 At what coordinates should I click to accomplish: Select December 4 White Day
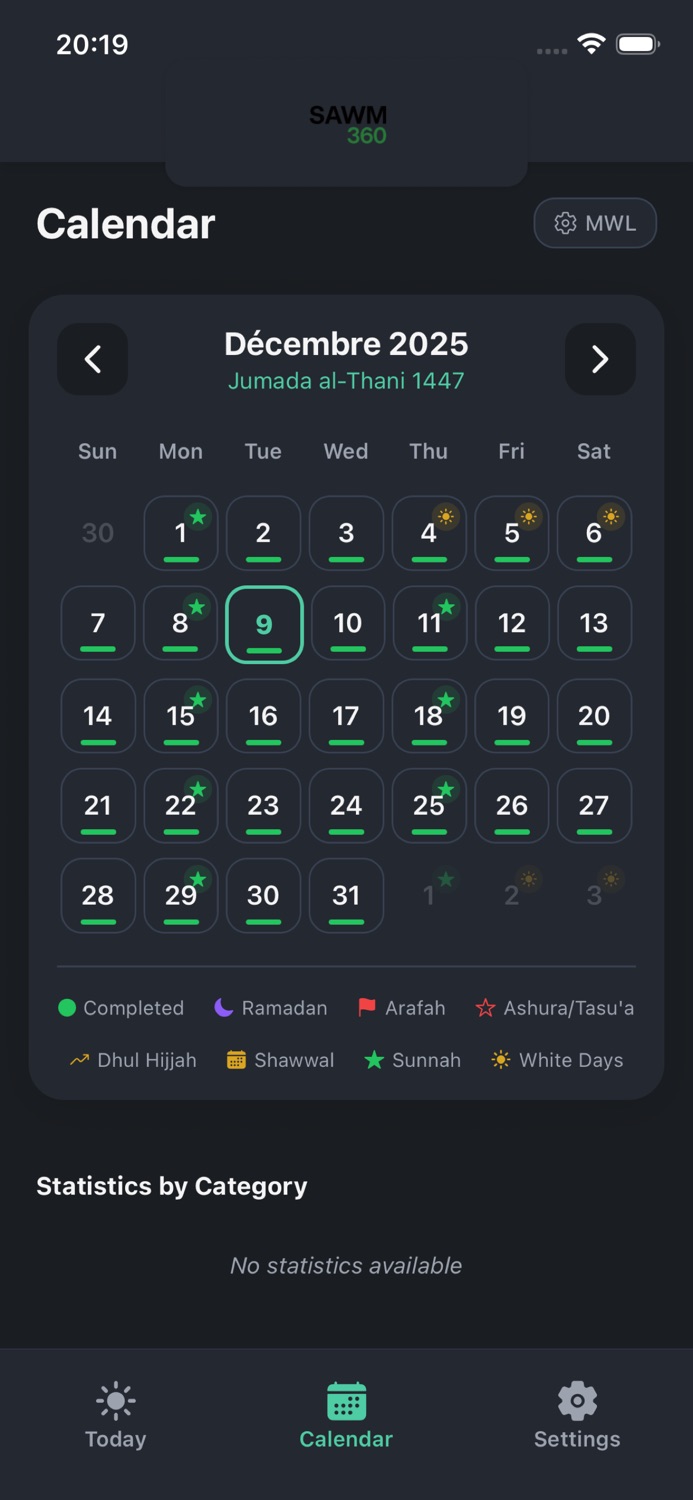429,533
